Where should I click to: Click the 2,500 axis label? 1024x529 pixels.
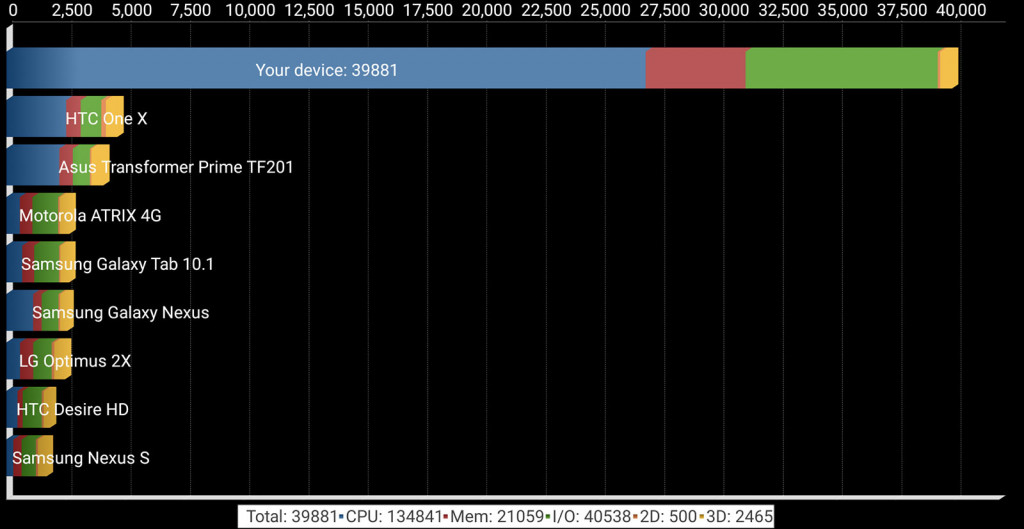[x=71, y=11]
